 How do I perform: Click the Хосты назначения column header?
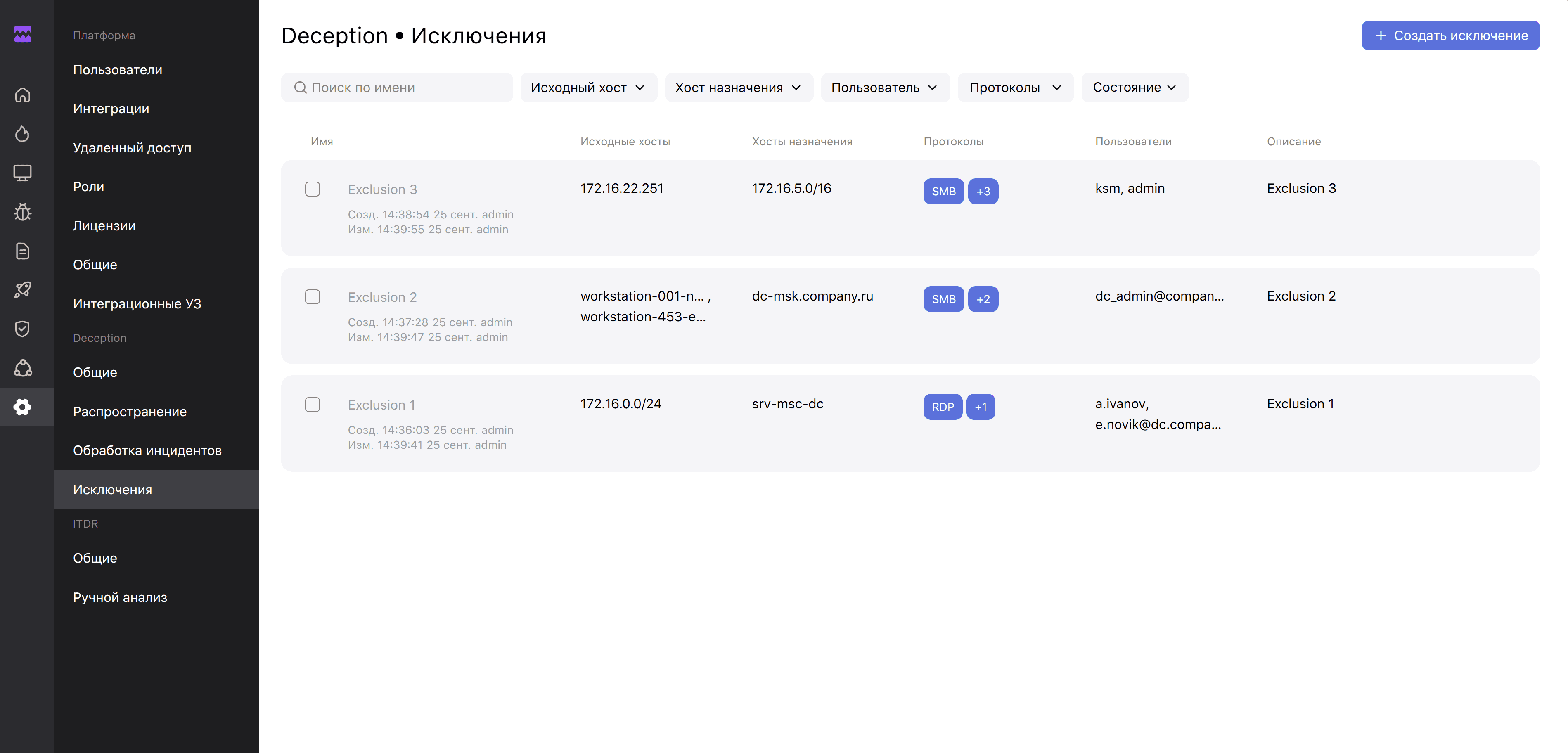point(802,142)
